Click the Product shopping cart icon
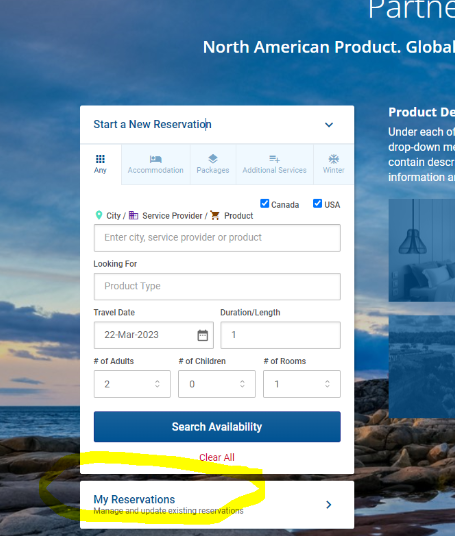 (215, 215)
